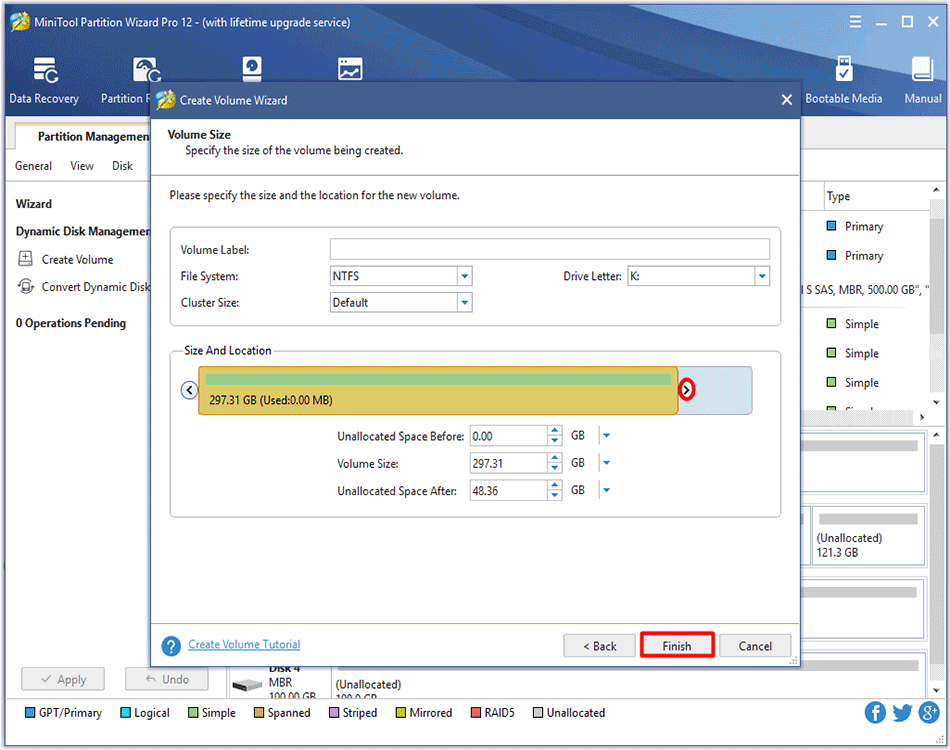Screen dimensions: 950x750
Task: Click '0 Operations Pending' text
Action: pos(71,323)
